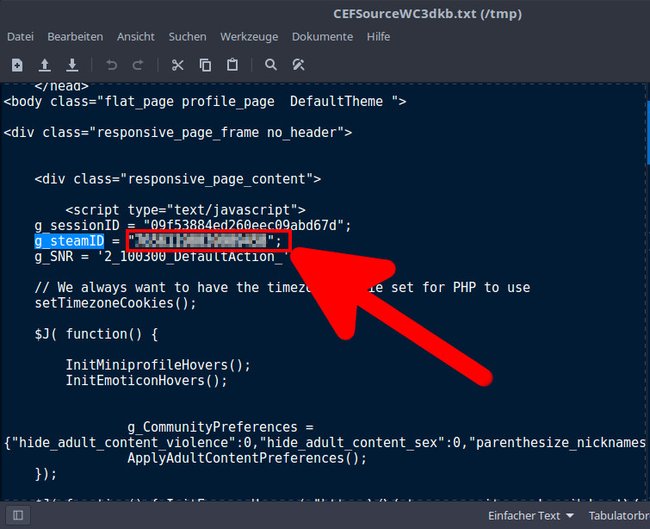Click the ApplyAdultContentPreferences(); line
This screenshot has height=529, width=650.
point(247,458)
